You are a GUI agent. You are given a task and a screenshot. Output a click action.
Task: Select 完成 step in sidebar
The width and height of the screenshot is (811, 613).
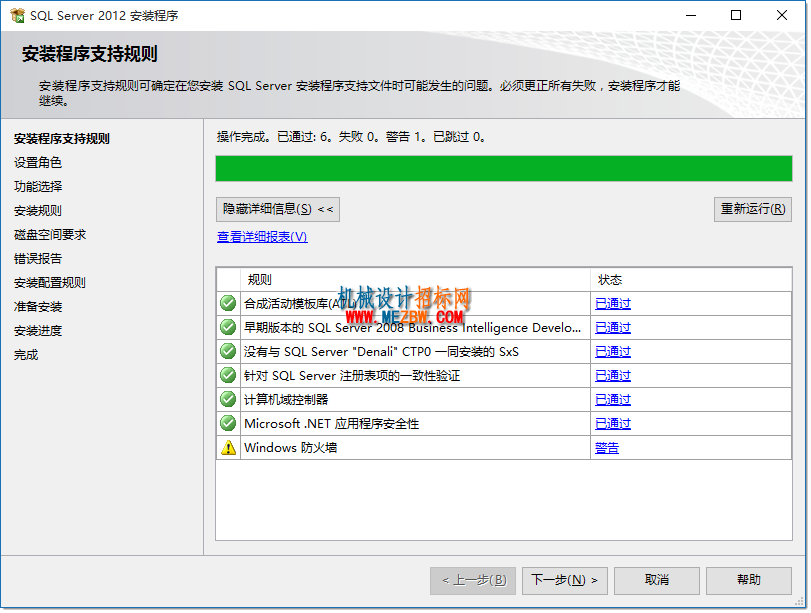coord(26,355)
